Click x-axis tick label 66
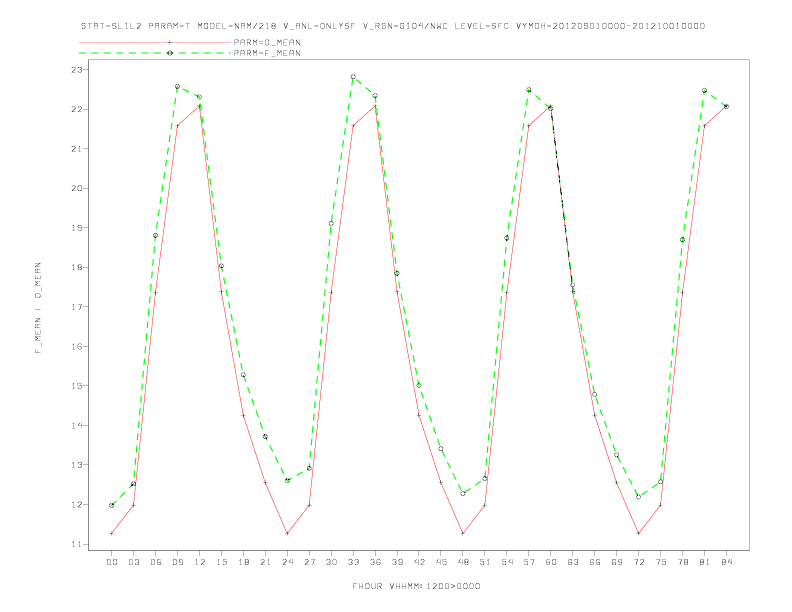Screen dimensions: 792x612 click(x=595, y=562)
